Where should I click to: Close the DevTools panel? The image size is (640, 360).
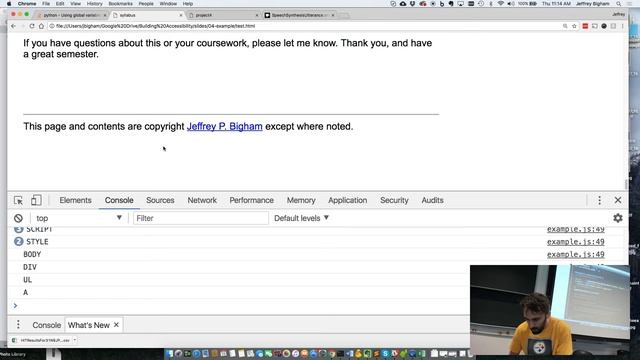pos(618,200)
